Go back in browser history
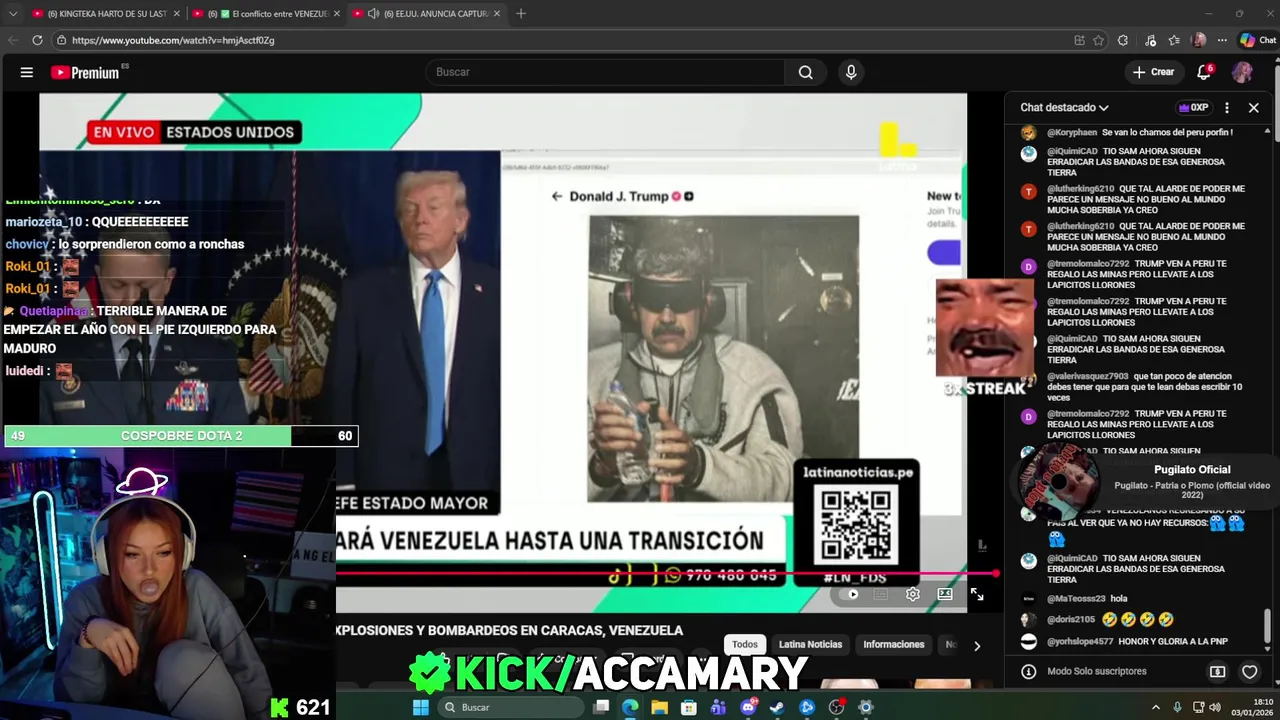Image resolution: width=1280 pixels, height=720 pixels. click(13, 40)
